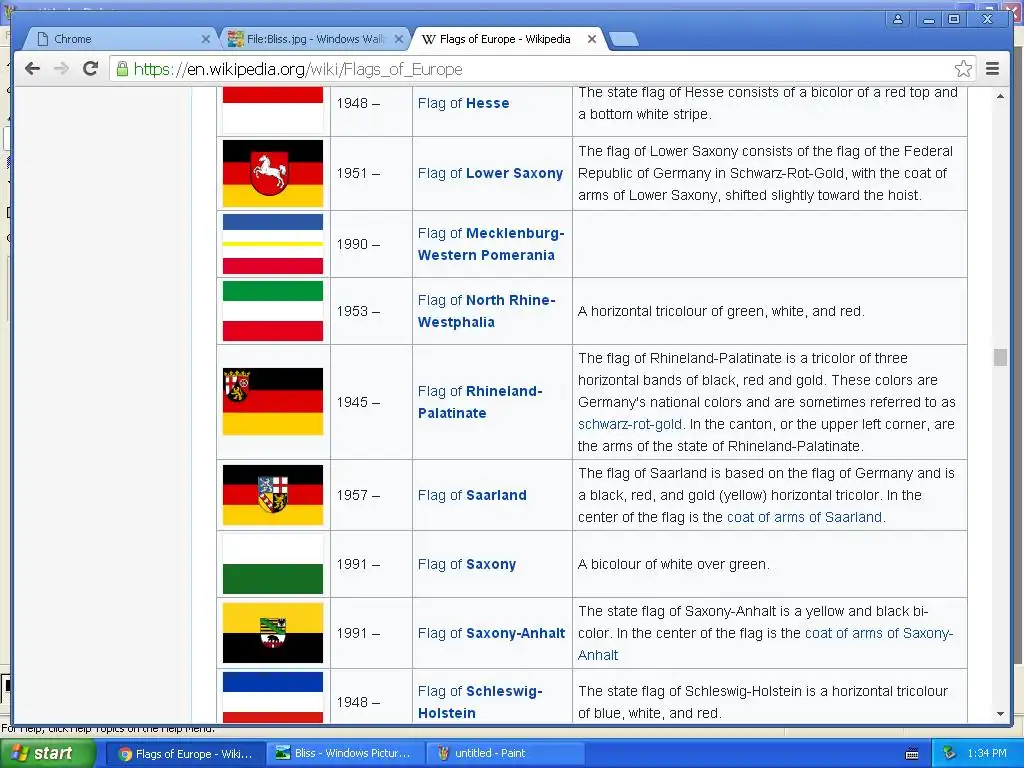
Task: Click 'A bicolour of white over green' text
Action: [x=673, y=564]
